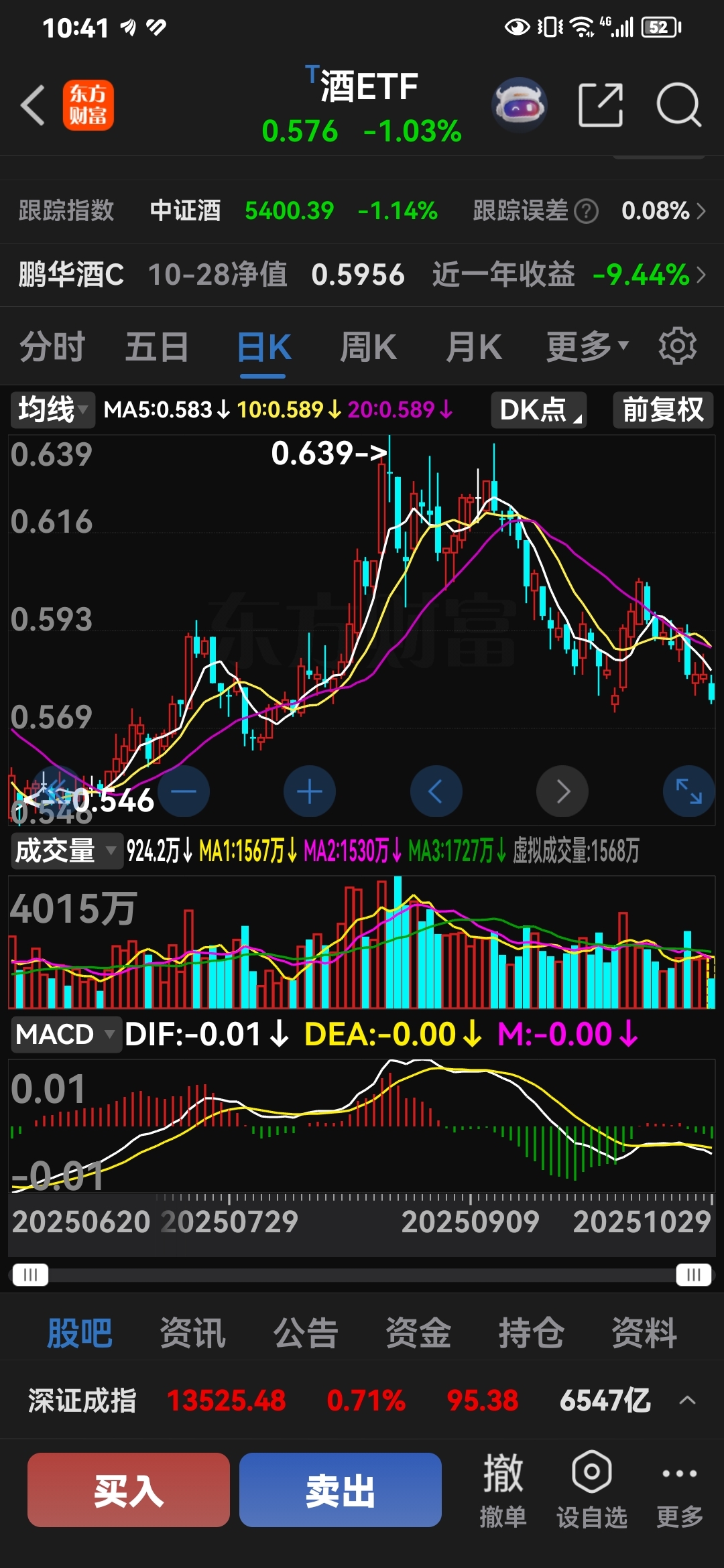Open the 资讯 news tab

(x=192, y=1333)
